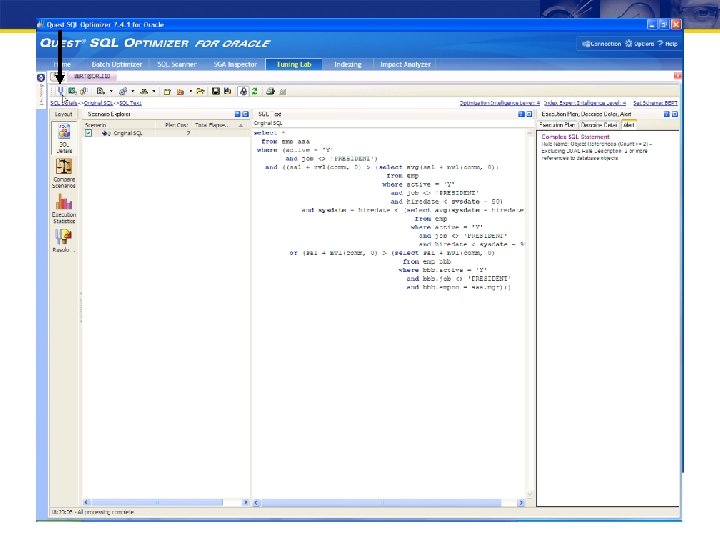Image resolution: width=720 pixels, height=540 pixels.
Task: Open Execution Statistics layout in sidebar
Action: pyautogui.click(x=64, y=208)
